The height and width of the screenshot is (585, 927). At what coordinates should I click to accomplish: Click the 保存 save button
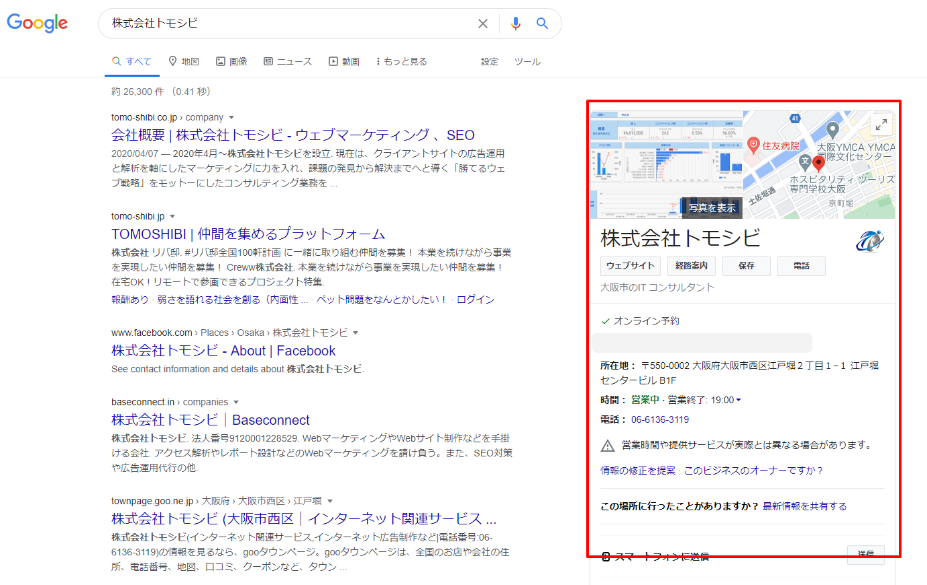pos(746,266)
